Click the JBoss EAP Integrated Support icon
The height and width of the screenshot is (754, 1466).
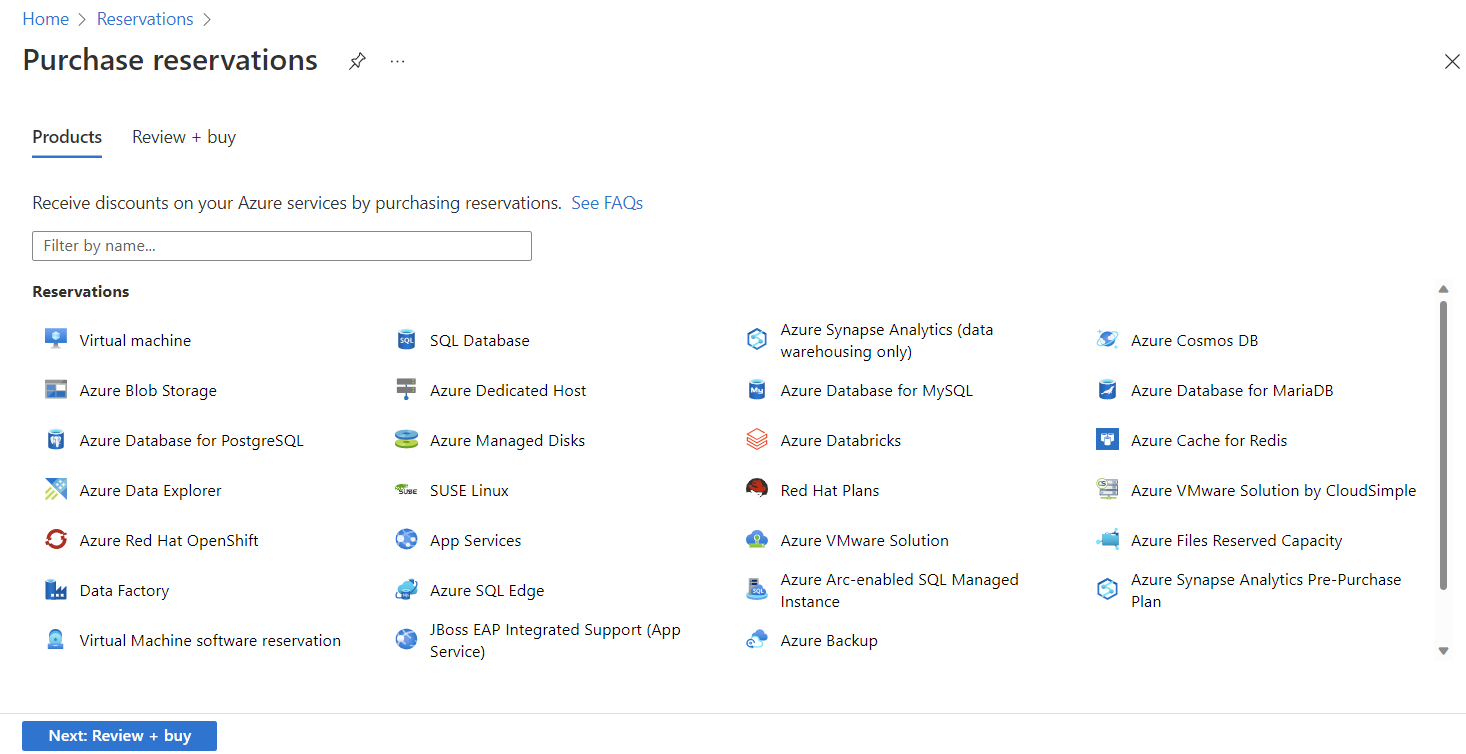pyautogui.click(x=406, y=640)
